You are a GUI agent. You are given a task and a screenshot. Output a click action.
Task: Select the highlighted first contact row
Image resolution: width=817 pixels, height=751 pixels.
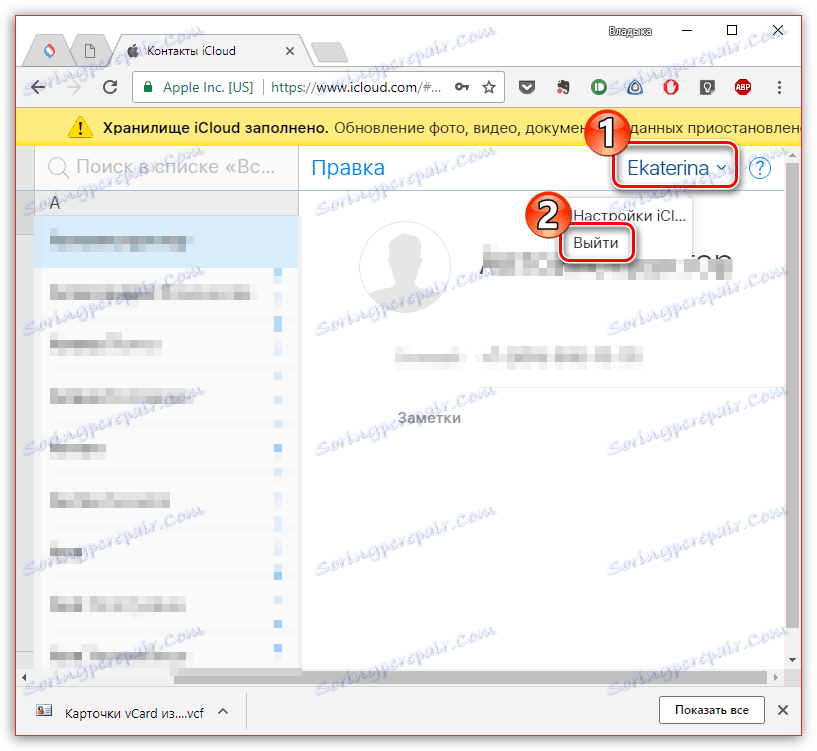click(167, 241)
